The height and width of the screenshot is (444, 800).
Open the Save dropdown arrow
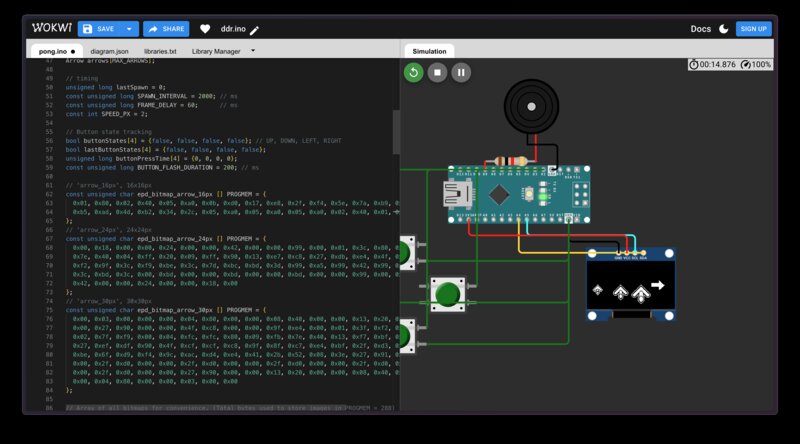pos(129,29)
